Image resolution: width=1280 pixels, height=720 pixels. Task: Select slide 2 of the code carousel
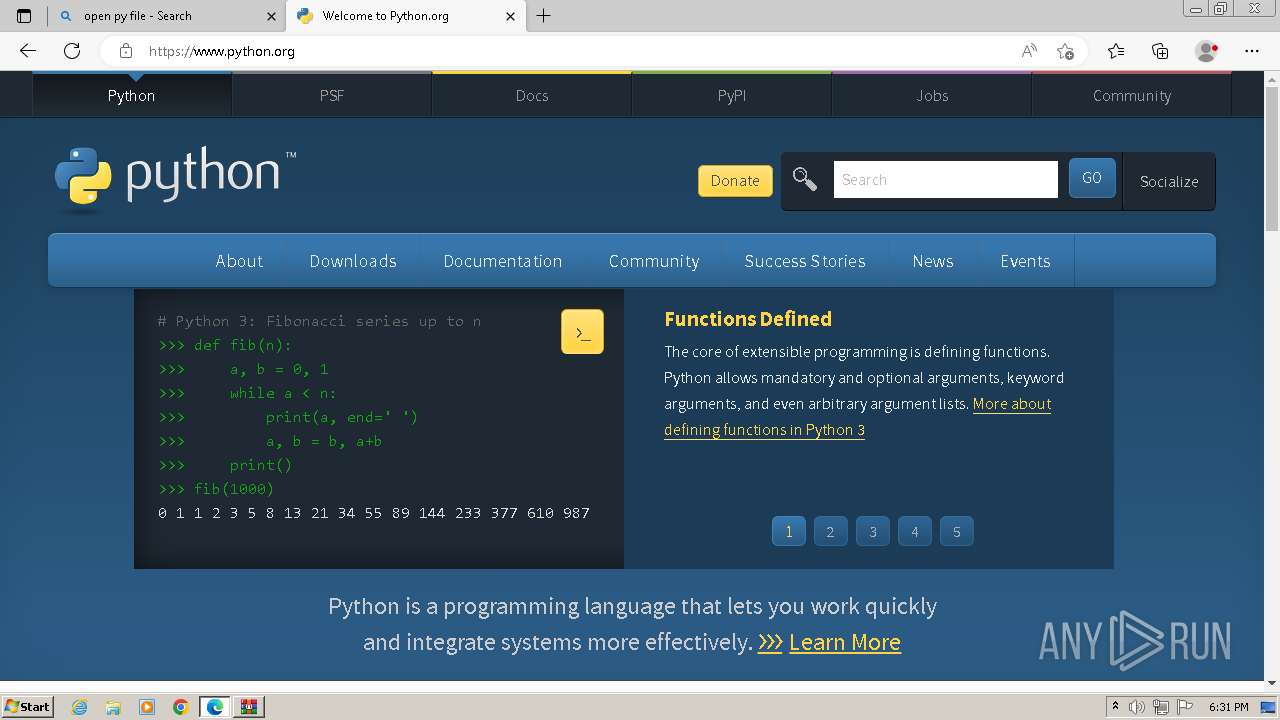[x=830, y=531]
